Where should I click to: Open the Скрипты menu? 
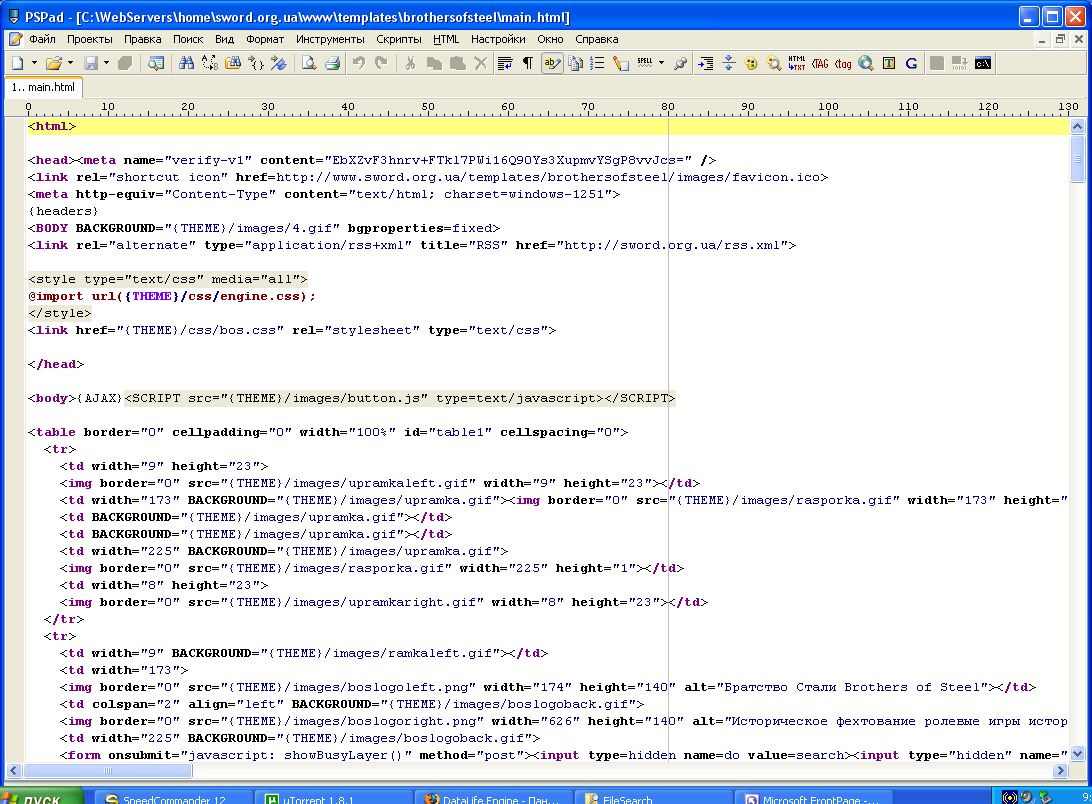(x=398, y=39)
